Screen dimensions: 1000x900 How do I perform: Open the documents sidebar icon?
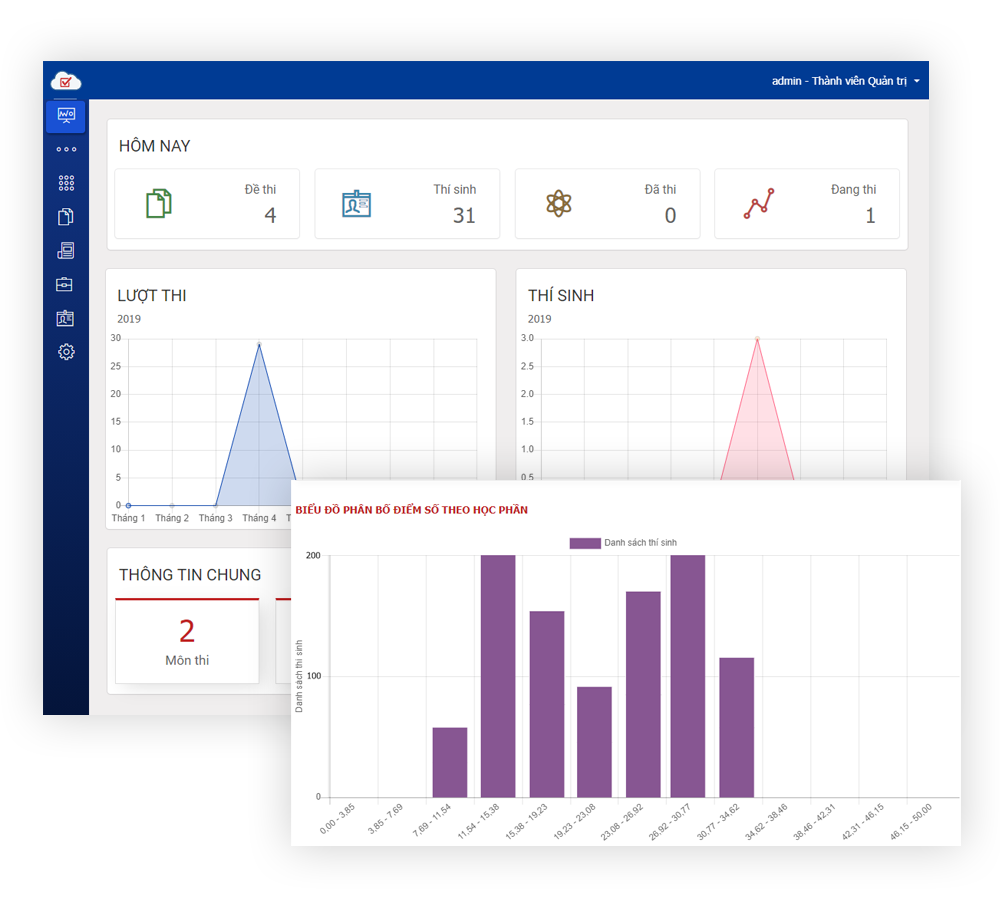(x=66, y=217)
